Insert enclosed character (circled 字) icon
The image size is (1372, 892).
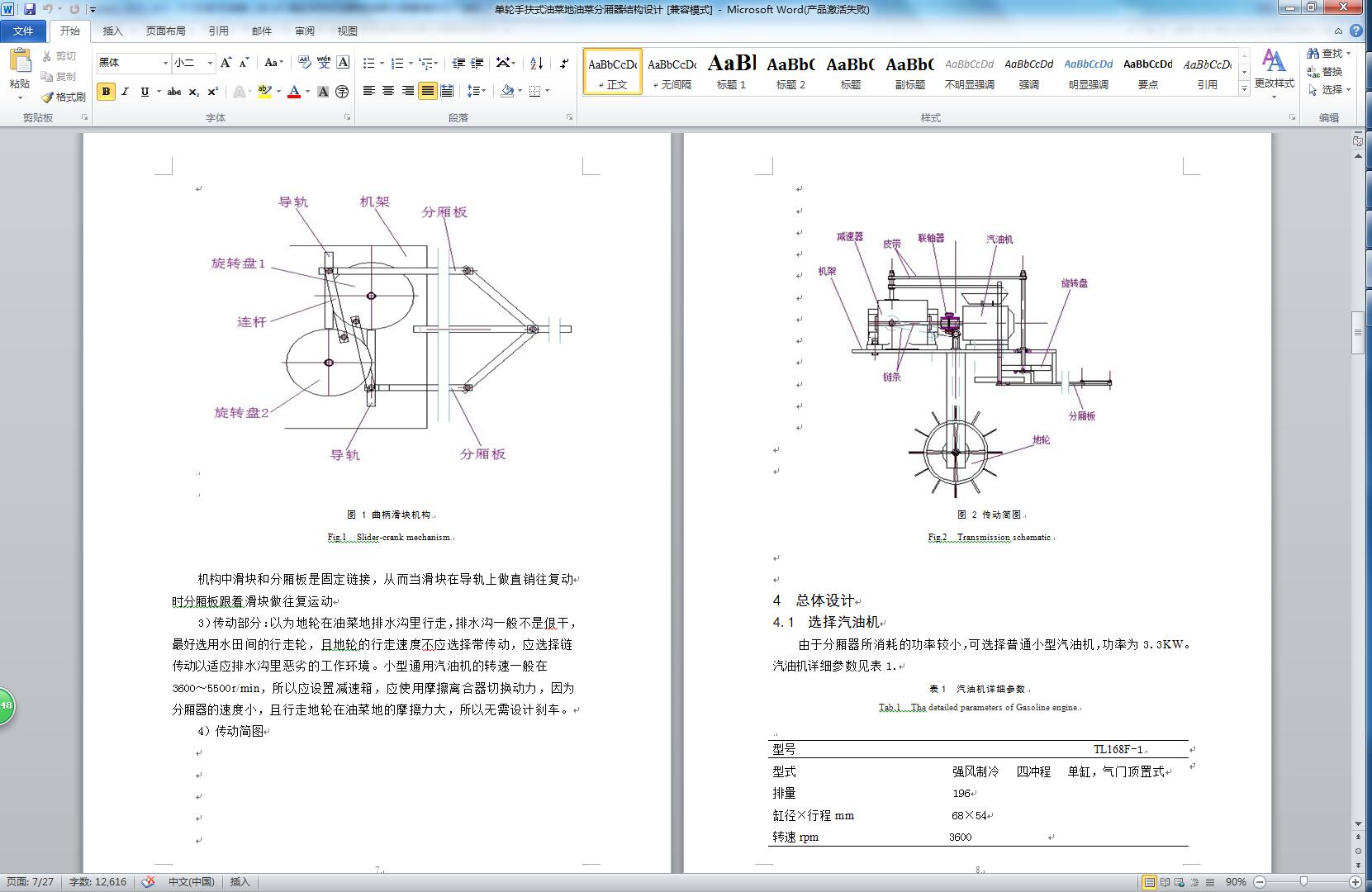click(x=342, y=92)
